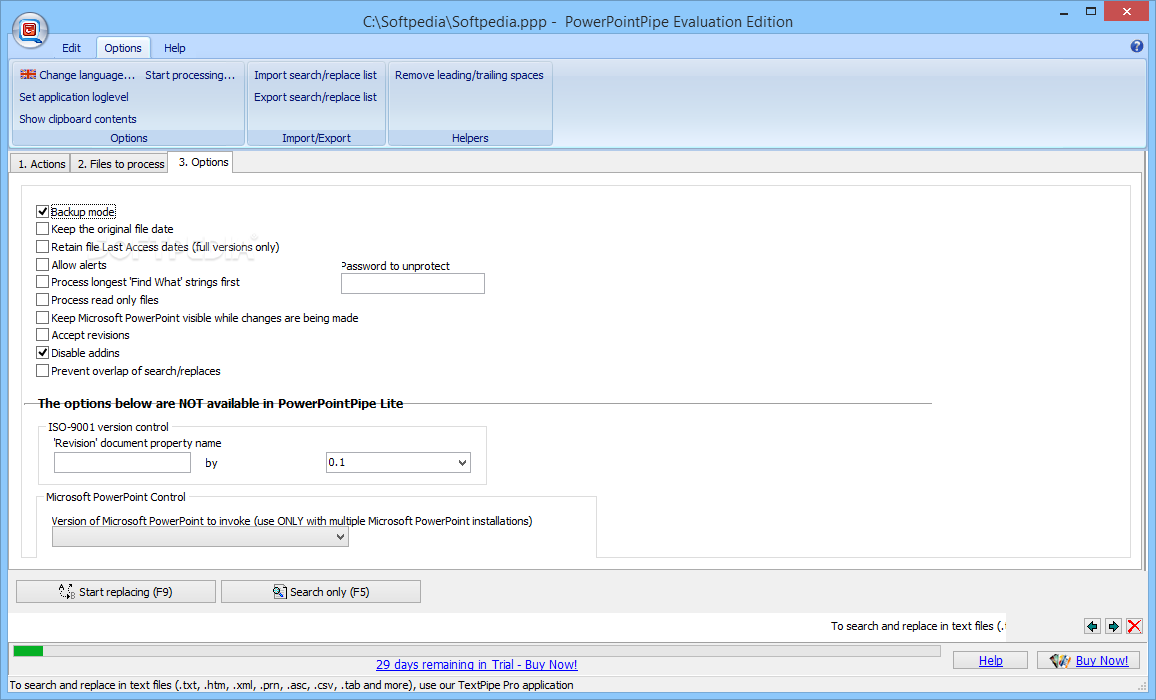Click Start processing in the ribbon
The height and width of the screenshot is (700, 1156).
point(189,75)
